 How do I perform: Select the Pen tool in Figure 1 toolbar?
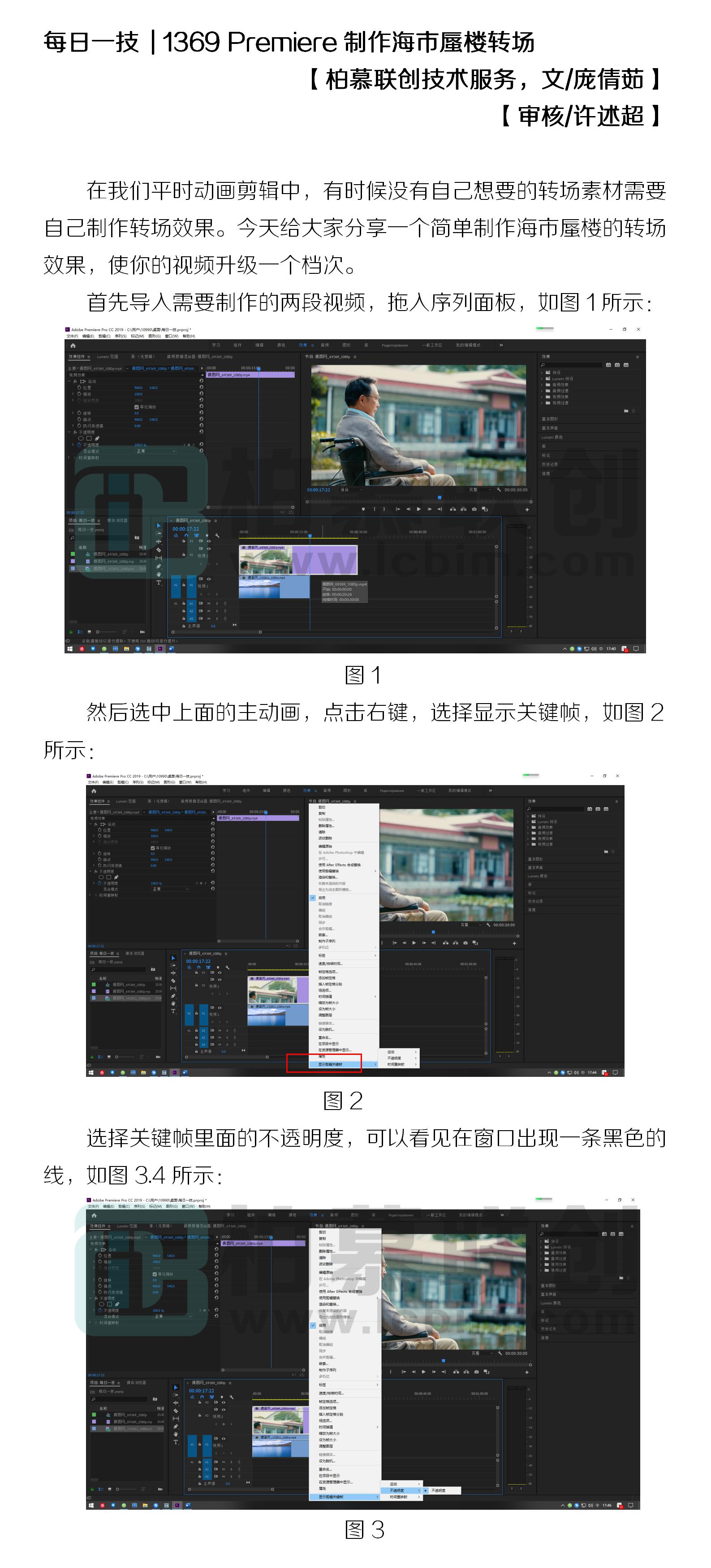(x=159, y=567)
